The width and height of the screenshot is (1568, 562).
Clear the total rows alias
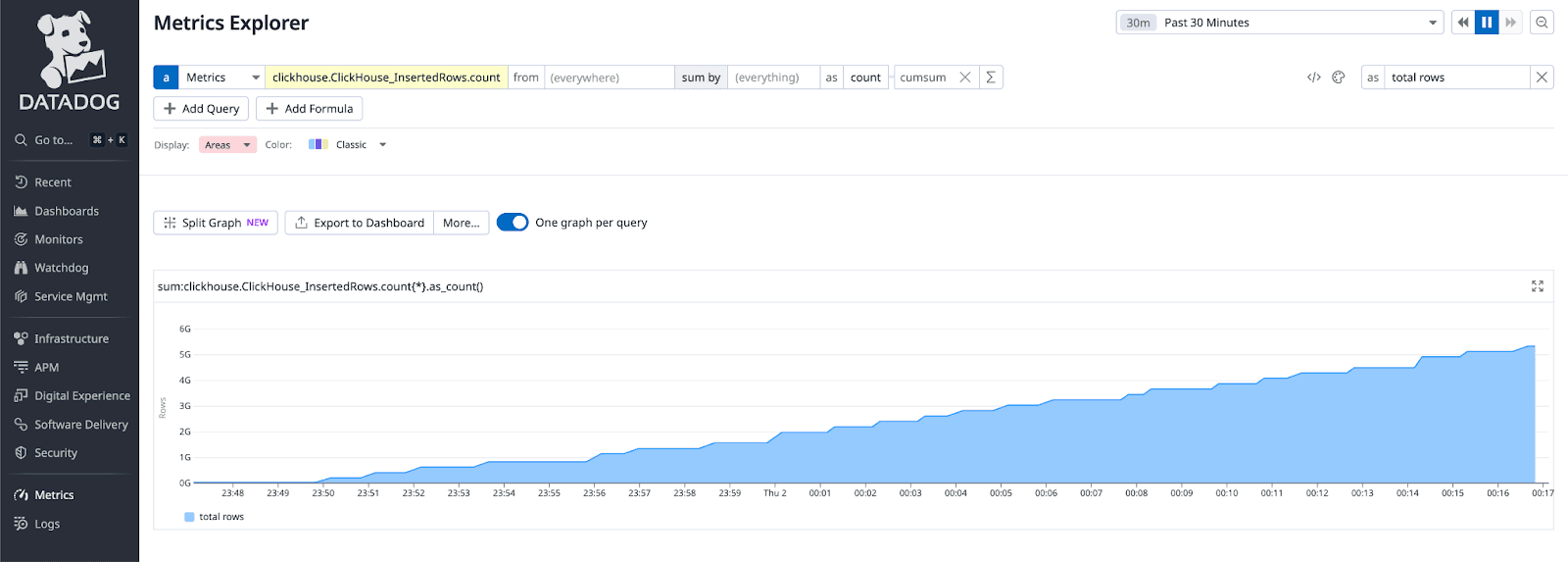[x=1542, y=77]
